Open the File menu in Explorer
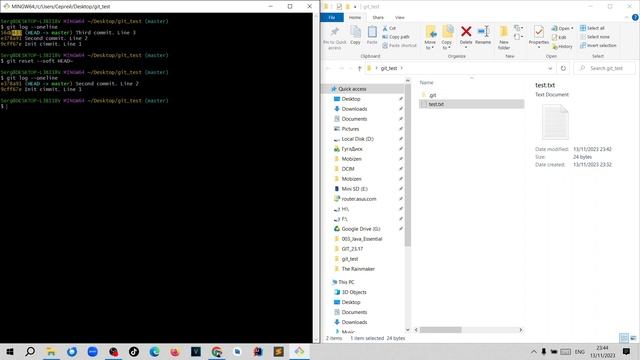 pyautogui.click(x=332, y=18)
